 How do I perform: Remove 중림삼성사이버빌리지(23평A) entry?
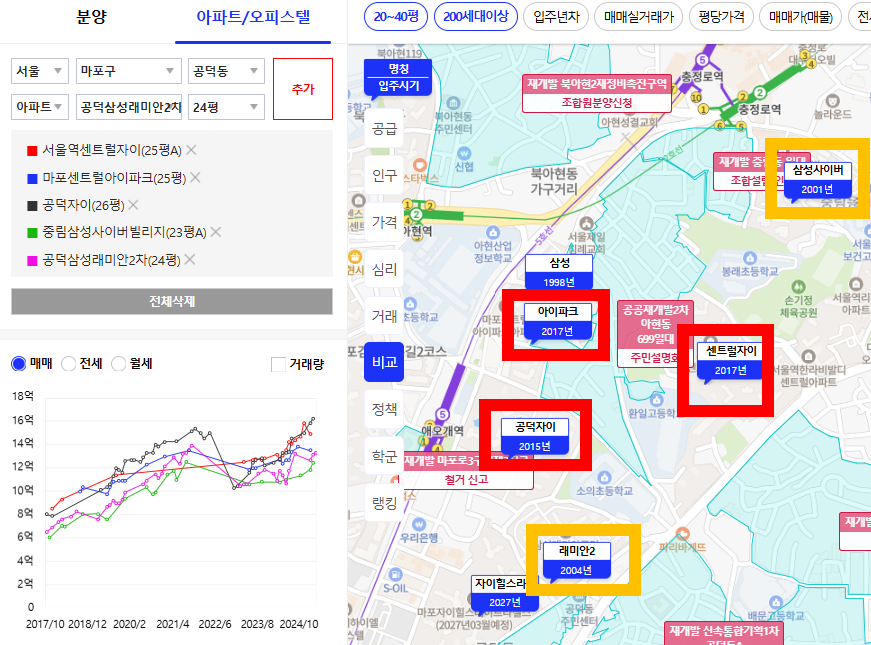pos(216,232)
